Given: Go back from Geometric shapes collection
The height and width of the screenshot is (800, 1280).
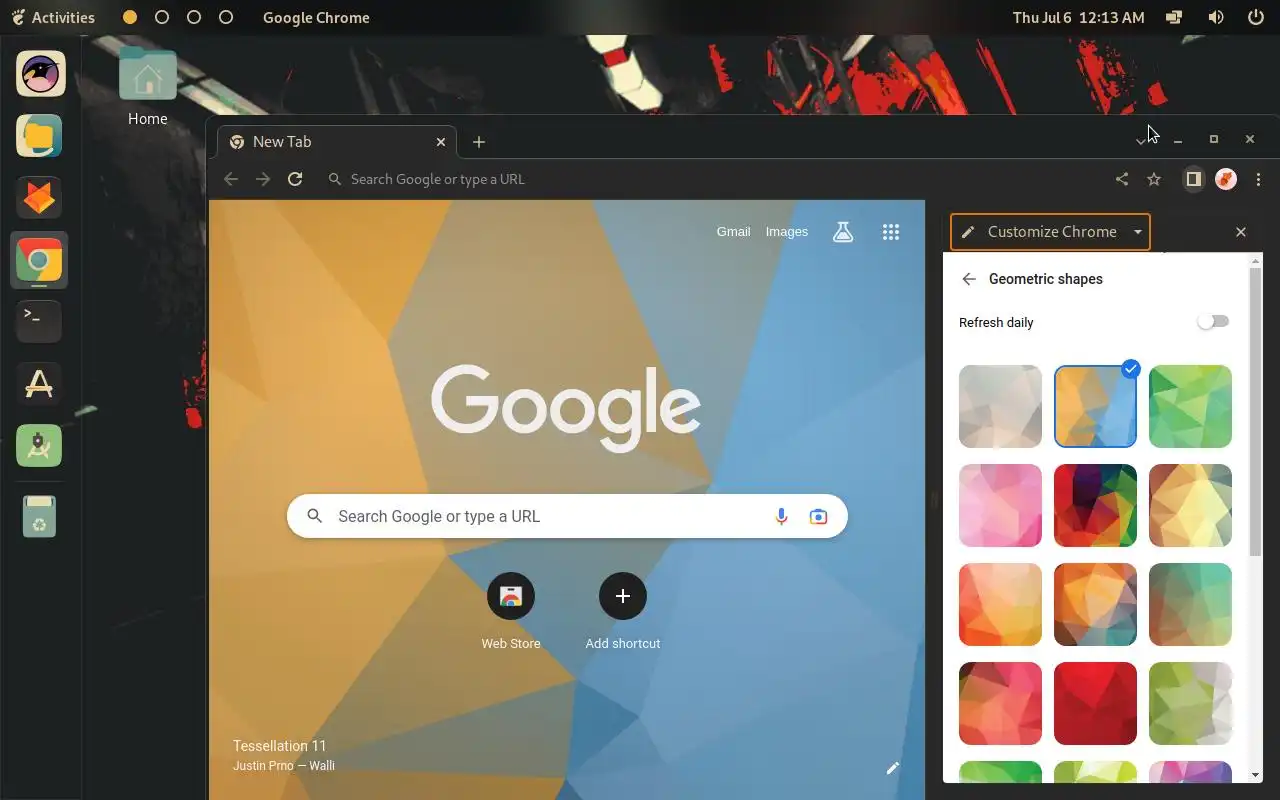Looking at the screenshot, I should coord(968,279).
